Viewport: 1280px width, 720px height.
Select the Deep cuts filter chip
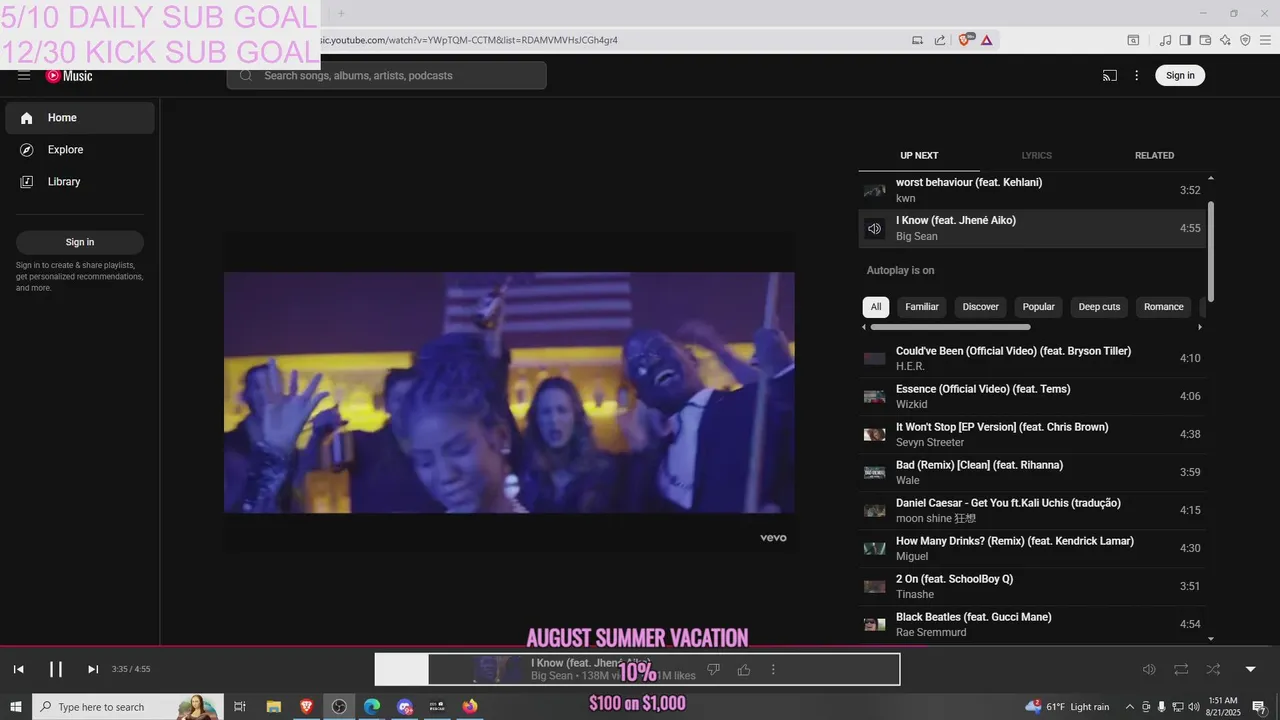(1099, 307)
